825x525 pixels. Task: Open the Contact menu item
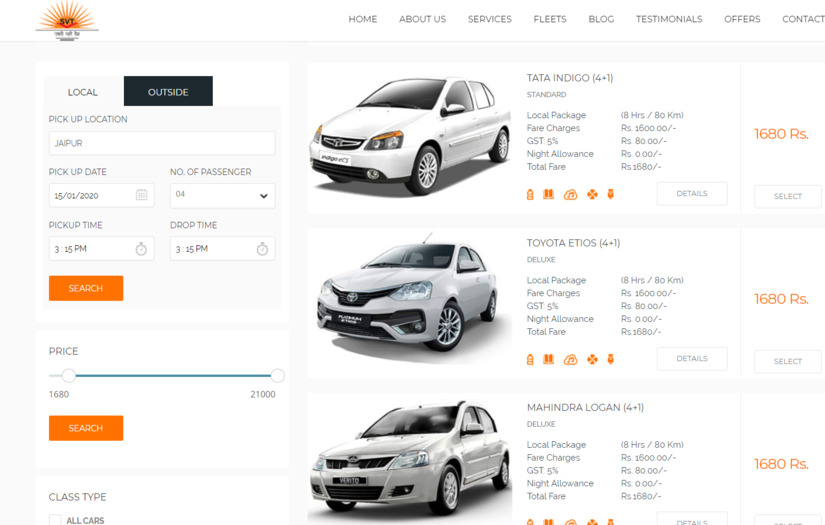(x=803, y=19)
